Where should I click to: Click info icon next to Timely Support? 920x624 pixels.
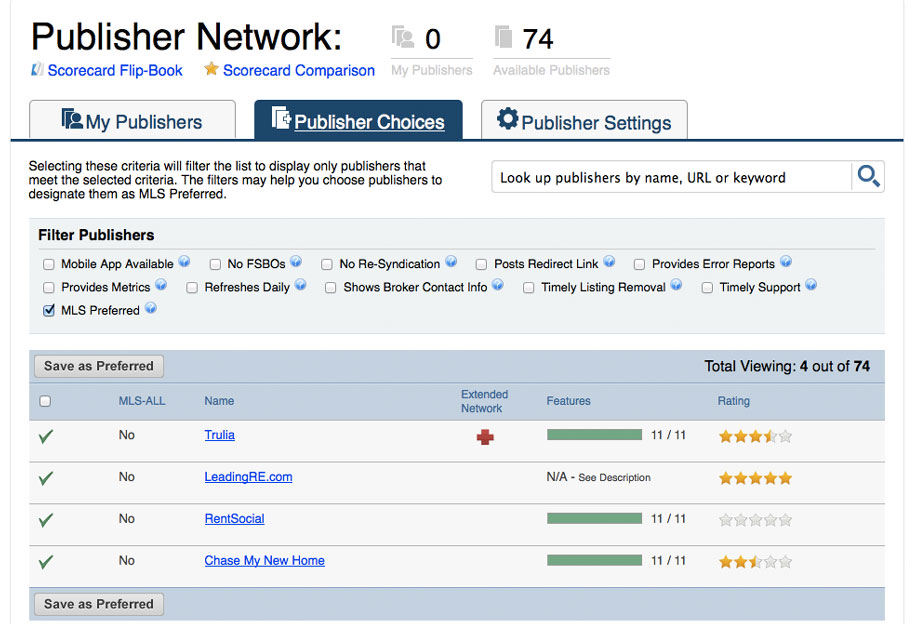coord(811,286)
